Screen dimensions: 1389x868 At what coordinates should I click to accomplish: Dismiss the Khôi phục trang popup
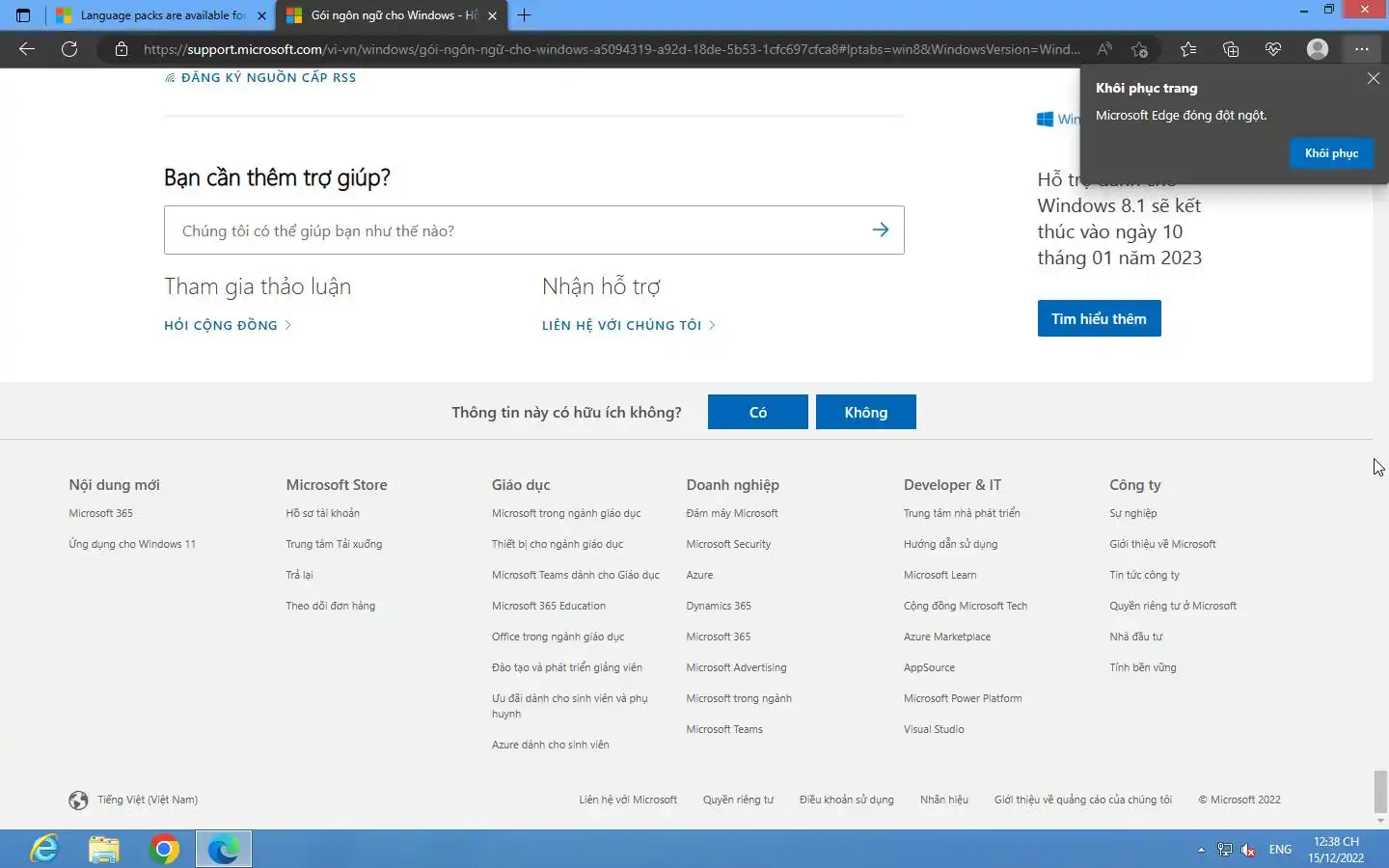point(1374,78)
